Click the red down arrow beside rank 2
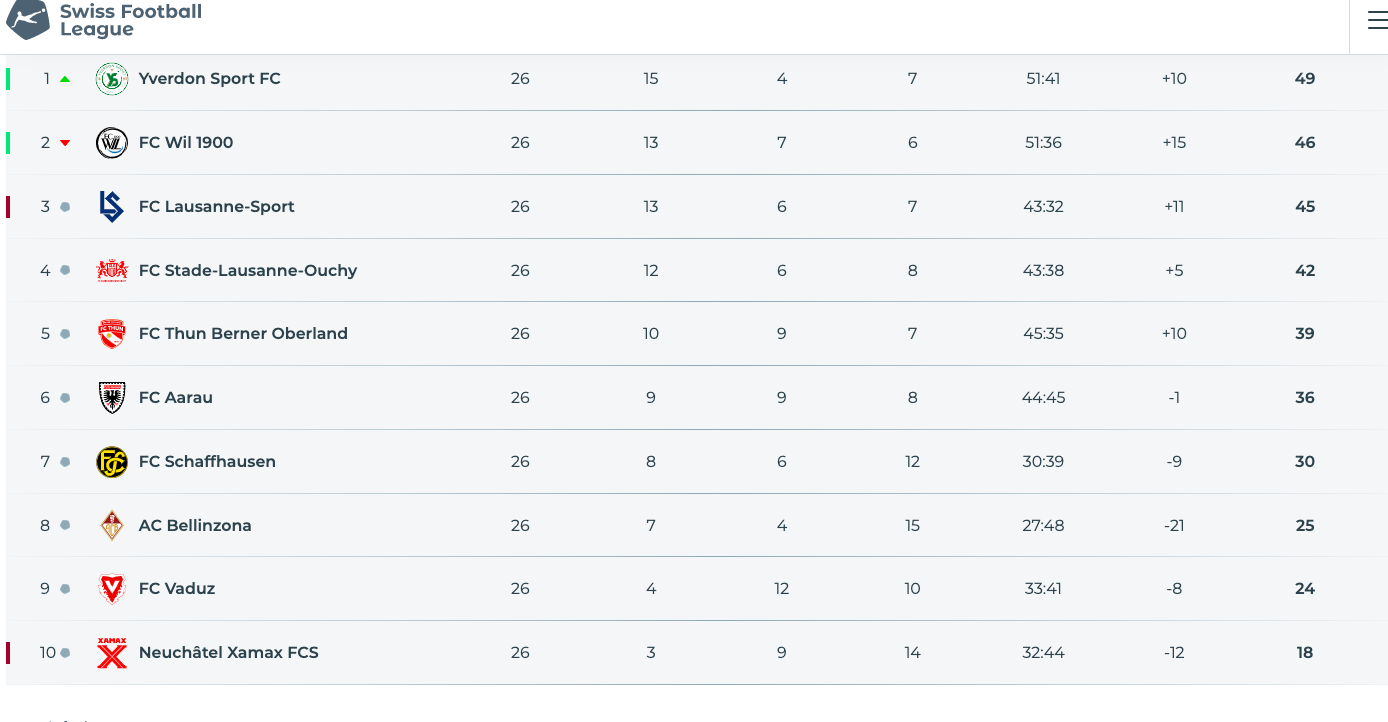The width and height of the screenshot is (1388, 722). pos(65,143)
